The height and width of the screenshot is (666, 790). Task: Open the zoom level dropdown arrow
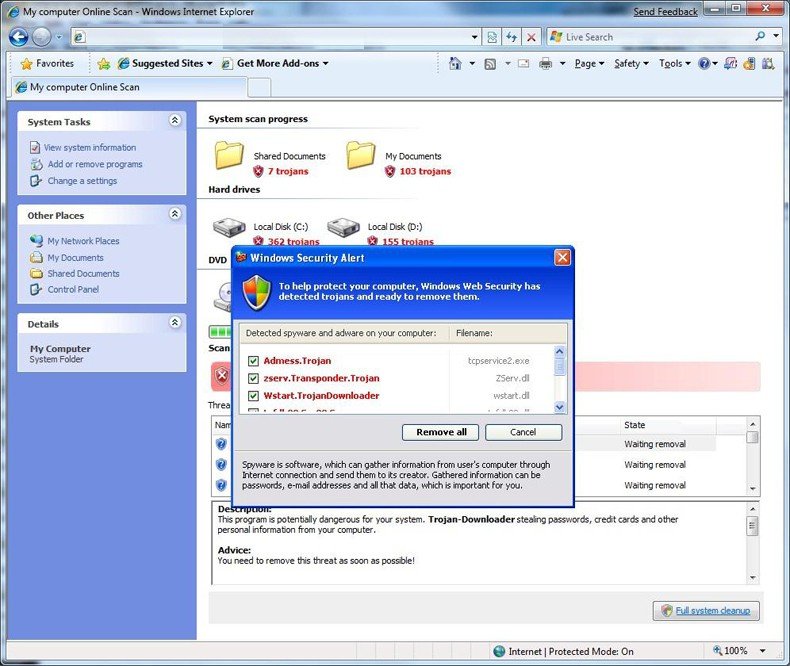(x=763, y=651)
